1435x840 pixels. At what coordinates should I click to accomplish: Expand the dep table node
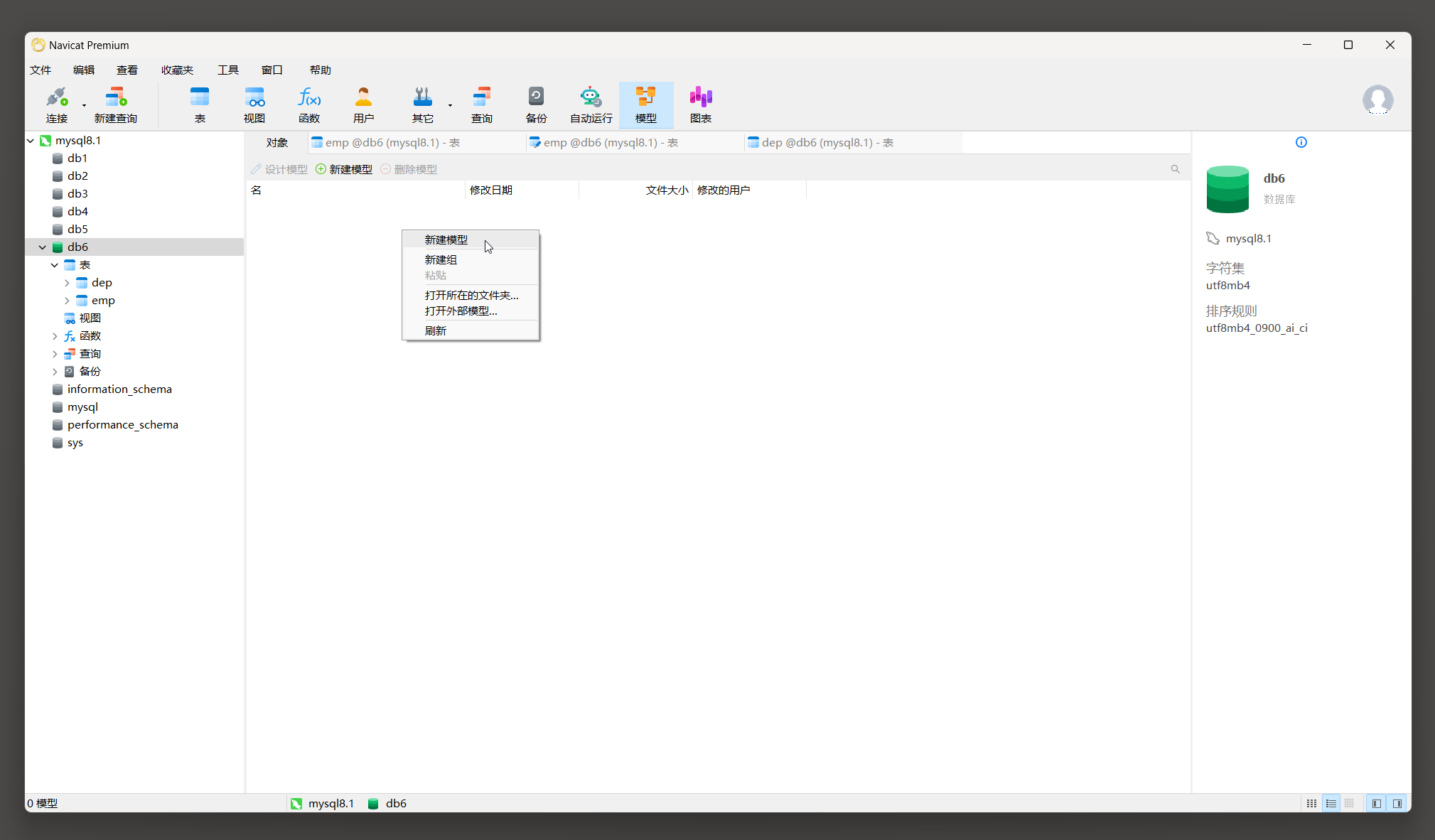click(x=67, y=283)
